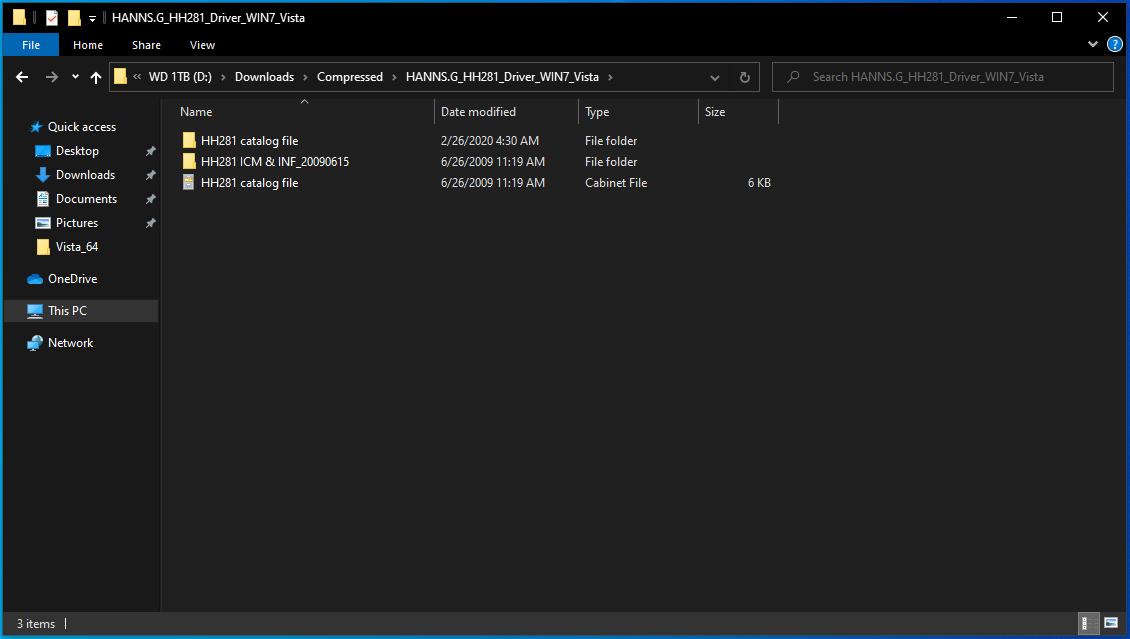The height and width of the screenshot is (639, 1130).
Task: Click the pin icon next to Documents
Action: click(x=151, y=199)
